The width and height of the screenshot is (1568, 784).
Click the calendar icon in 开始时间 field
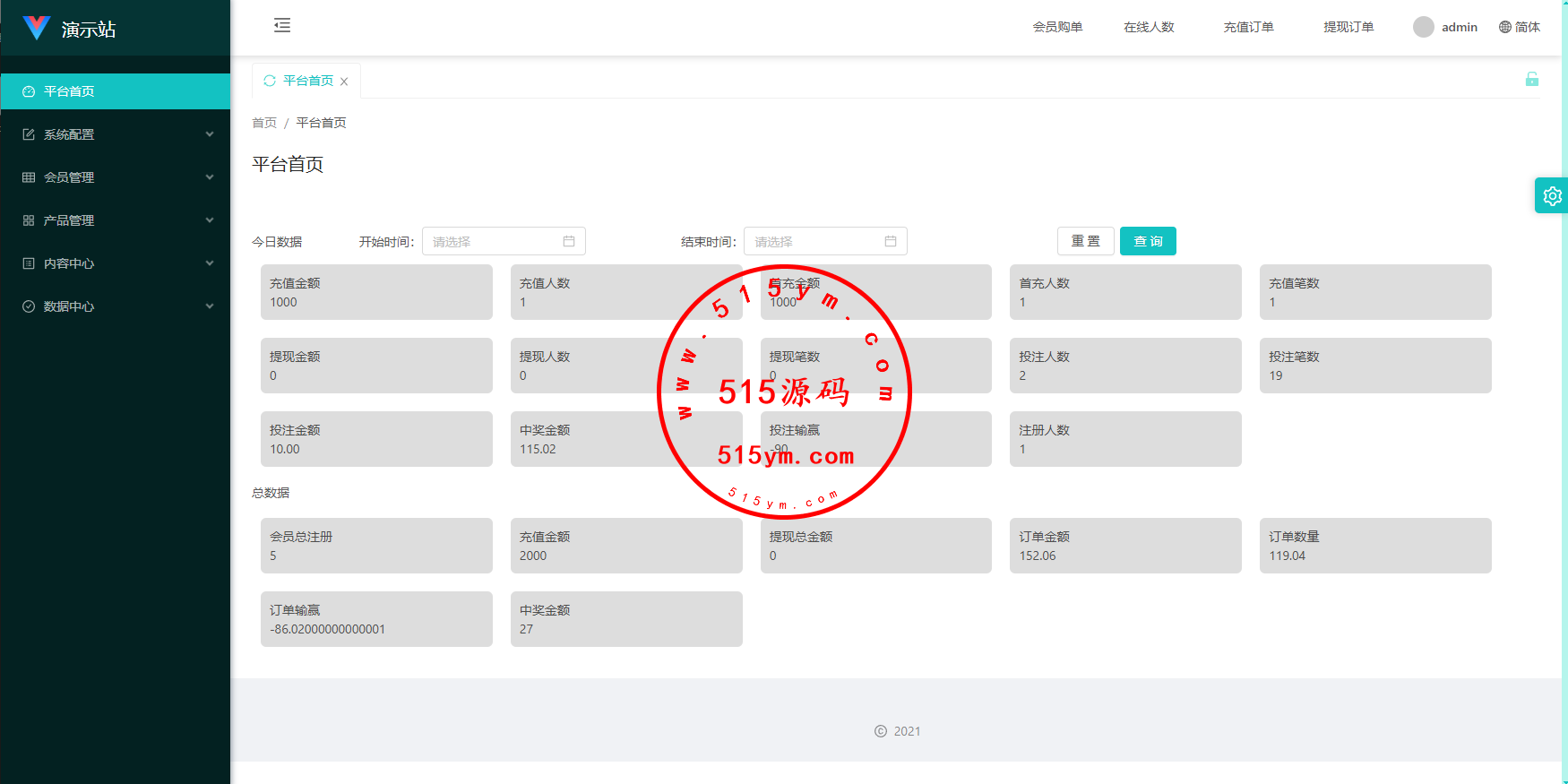click(x=569, y=241)
